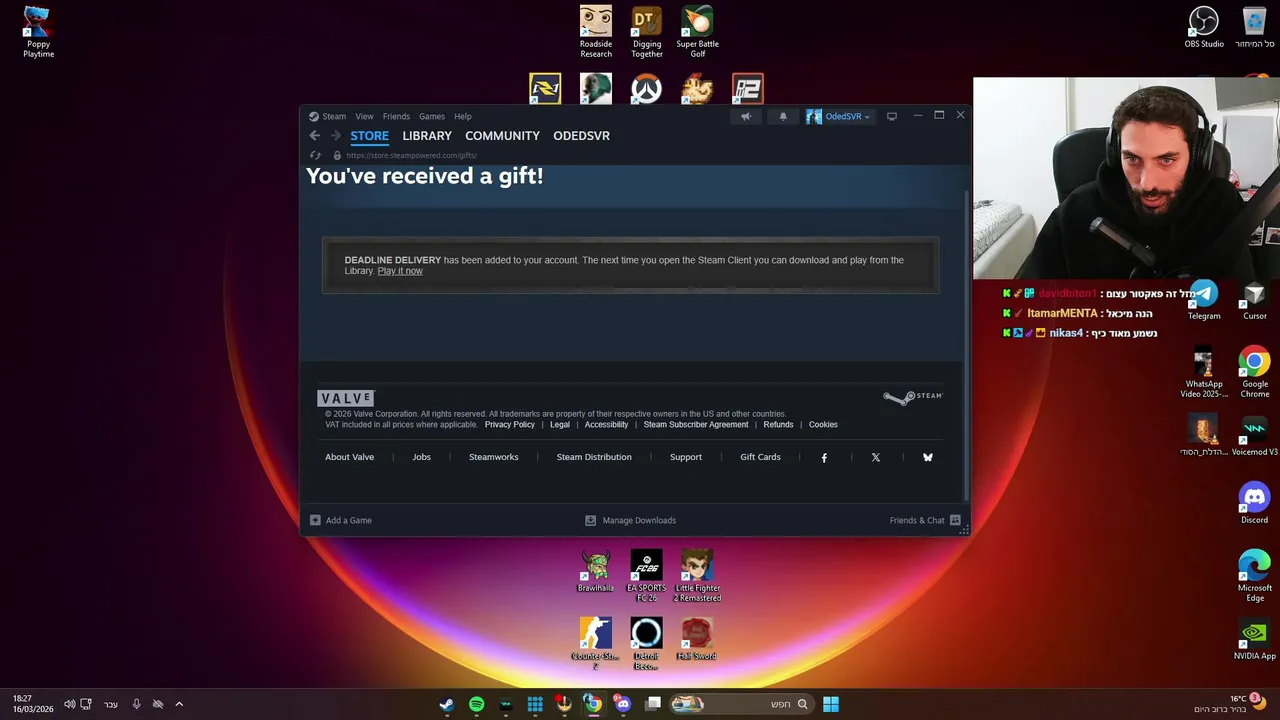Switch to the STORE tab
This screenshot has height=720, width=1280.
(369, 136)
